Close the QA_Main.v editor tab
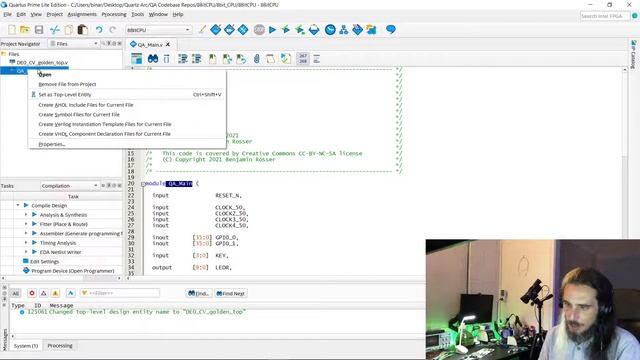 click(x=168, y=44)
